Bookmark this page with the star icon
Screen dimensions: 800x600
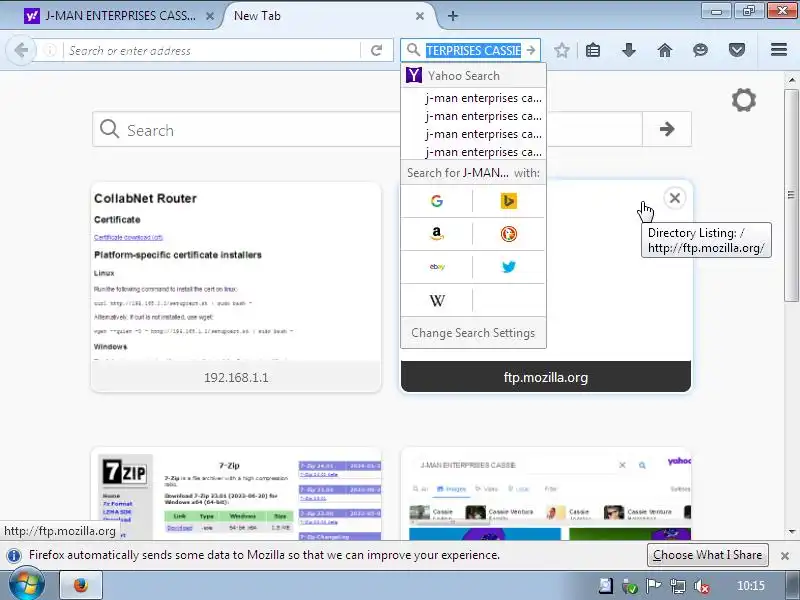click(x=561, y=50)
